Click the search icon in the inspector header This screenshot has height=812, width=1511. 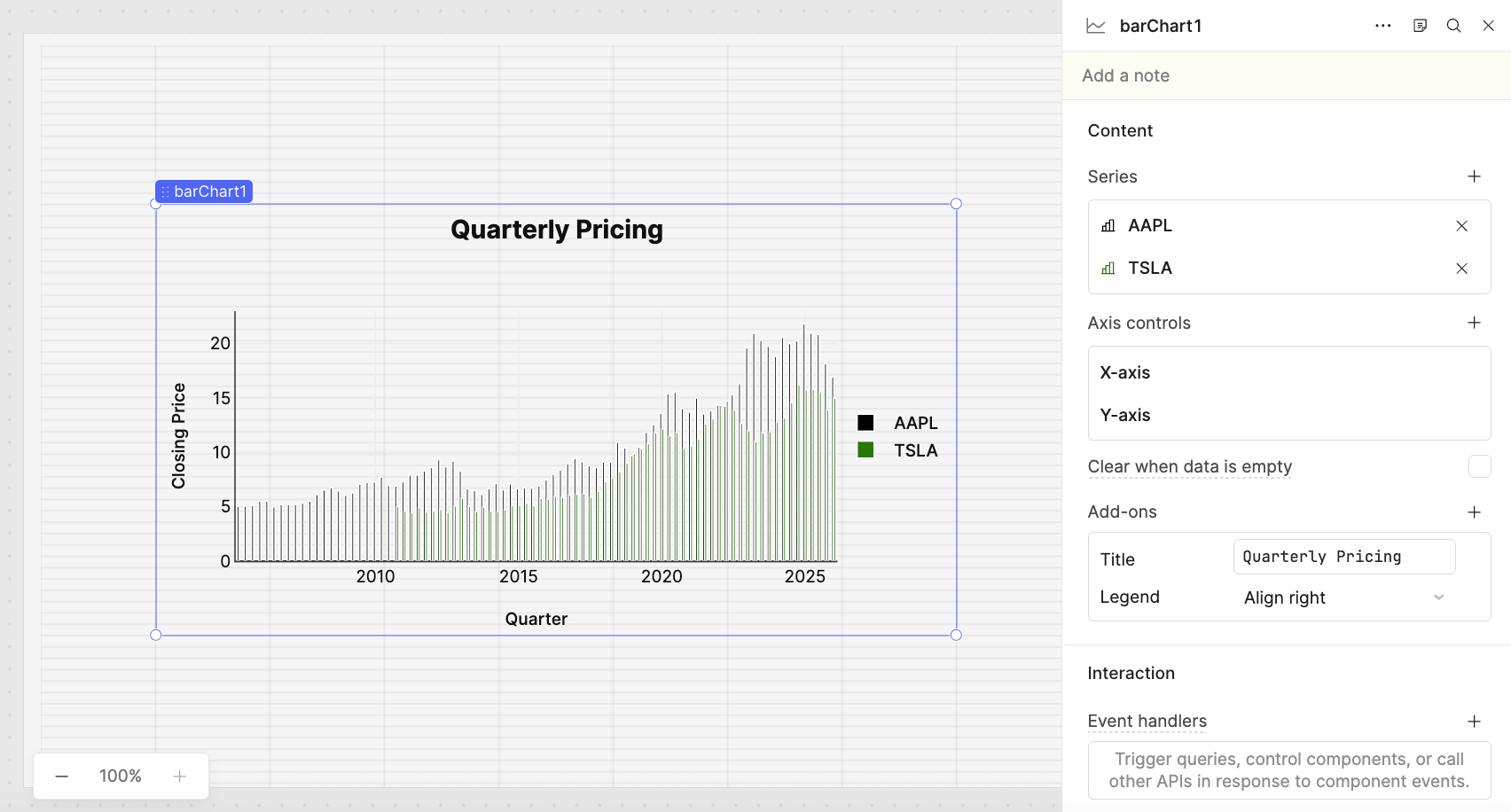[x=1453, y=26]
